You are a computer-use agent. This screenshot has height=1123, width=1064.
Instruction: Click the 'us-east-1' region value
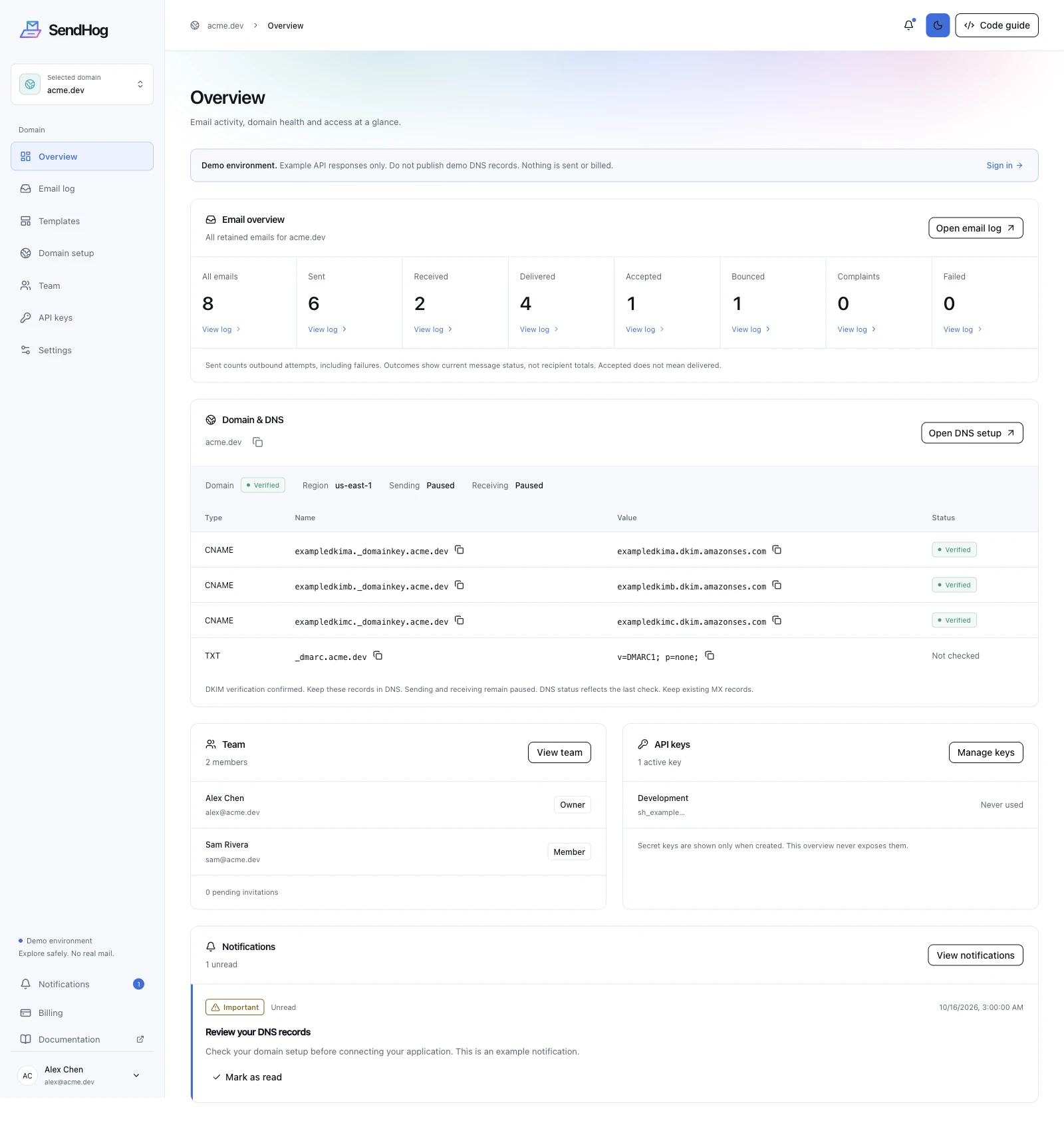point(354,486)
